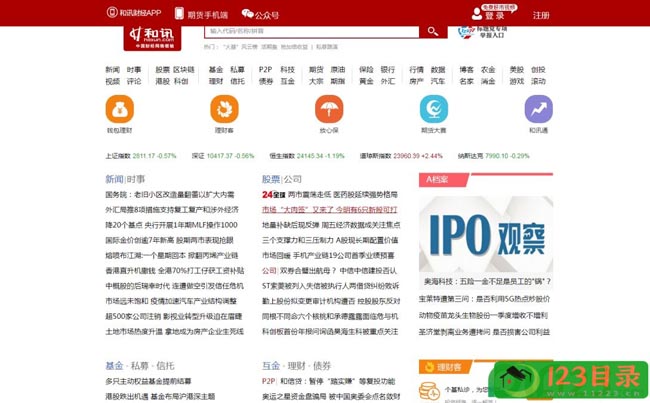
Task: Open 博客 in the navigation menu
Action: 466,70
